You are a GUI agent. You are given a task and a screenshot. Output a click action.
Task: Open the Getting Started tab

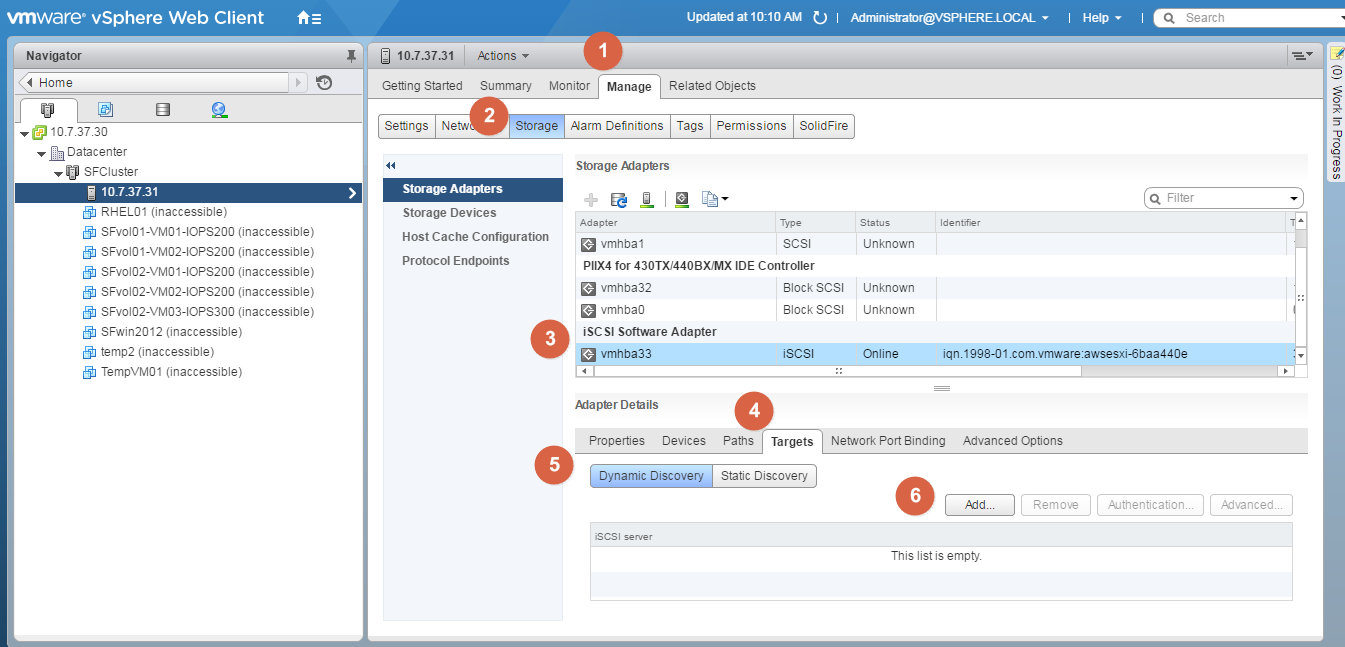pos(422,86)
